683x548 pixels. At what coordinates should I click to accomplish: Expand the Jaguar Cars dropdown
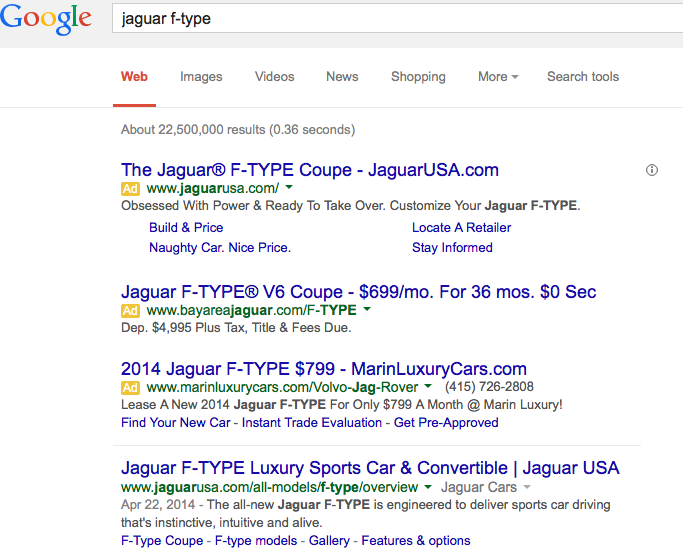click(485, 487)
